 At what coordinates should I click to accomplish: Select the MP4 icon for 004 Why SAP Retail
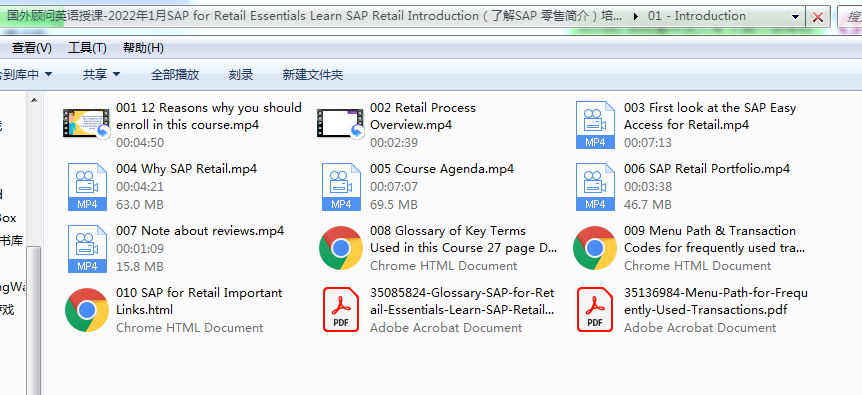87,187
